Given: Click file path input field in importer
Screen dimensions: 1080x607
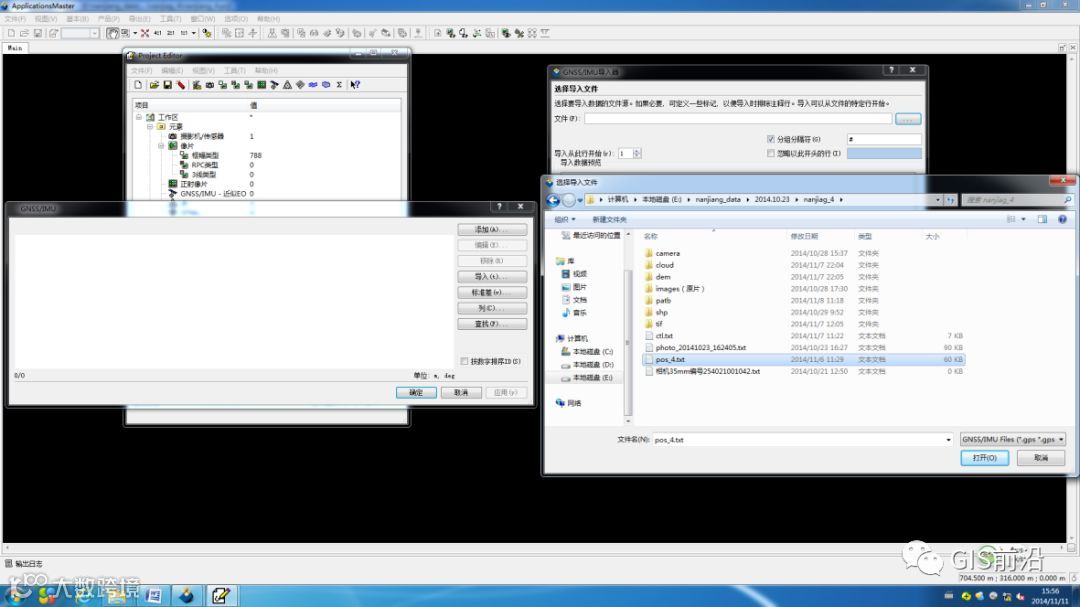Looking at the screenshot, I should [738, 119].
